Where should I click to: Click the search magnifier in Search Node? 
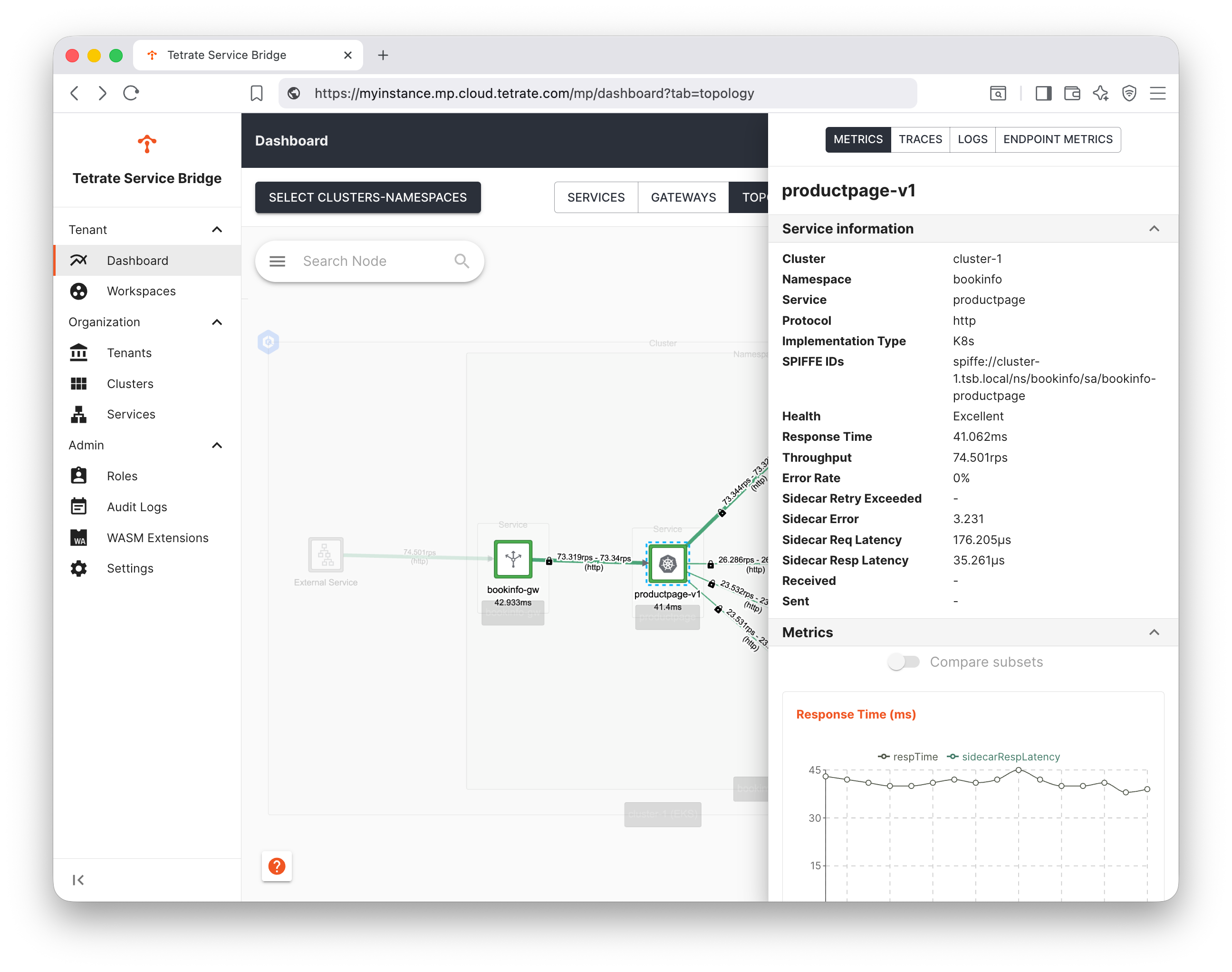click(462, 261)
